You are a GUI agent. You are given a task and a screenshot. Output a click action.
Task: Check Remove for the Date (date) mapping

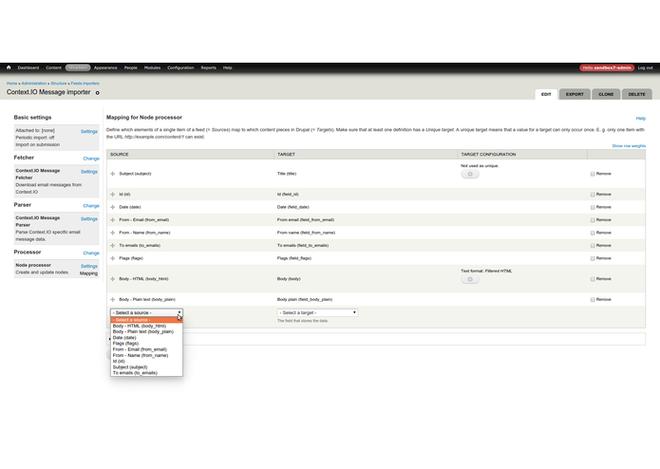pyautogui.click(x=593, y=207)
